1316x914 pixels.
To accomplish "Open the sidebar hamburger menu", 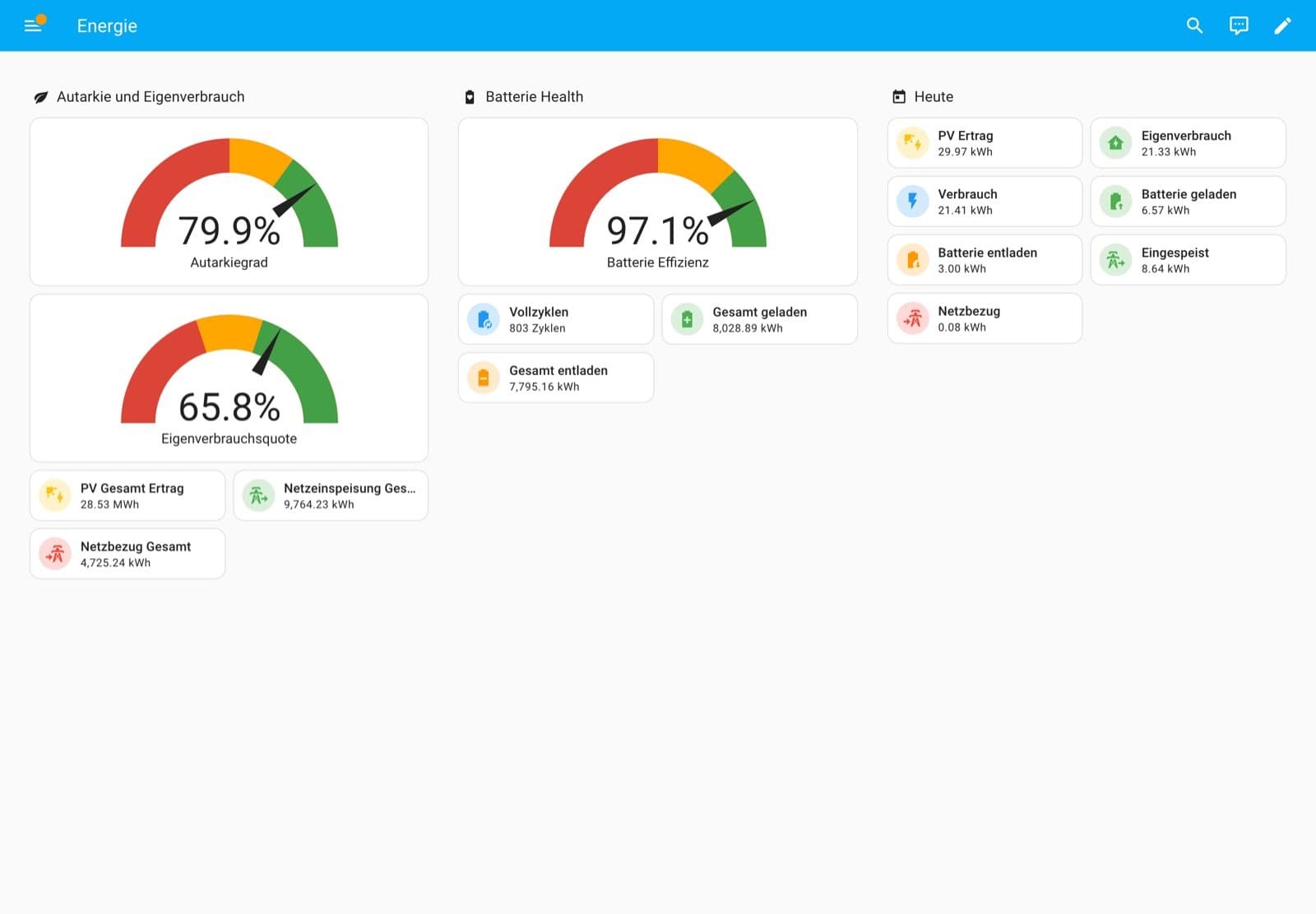I will (33, 26).
